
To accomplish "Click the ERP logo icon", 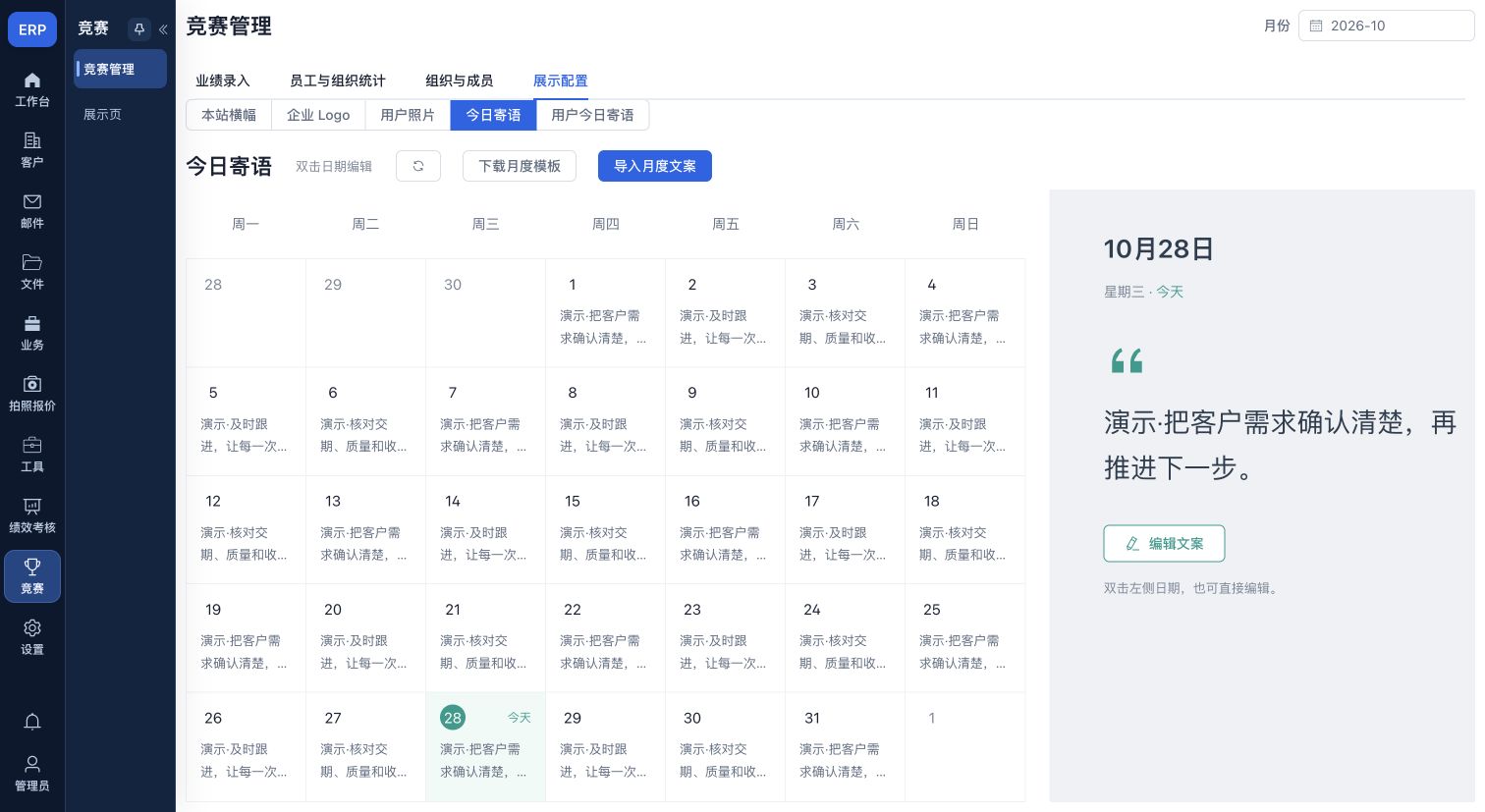I will click(x=32, y=29).
